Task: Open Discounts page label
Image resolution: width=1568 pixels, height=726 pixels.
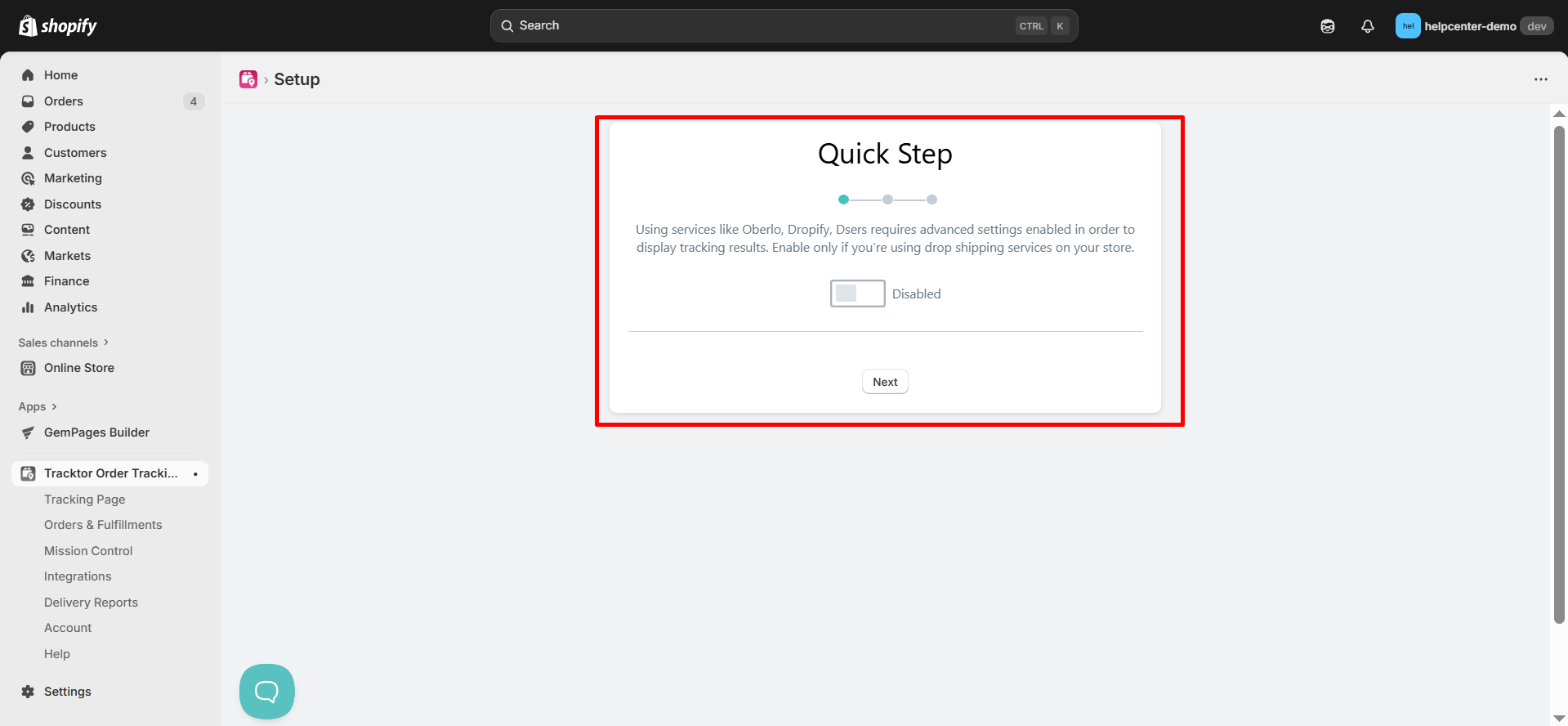Action: (73, 204)
